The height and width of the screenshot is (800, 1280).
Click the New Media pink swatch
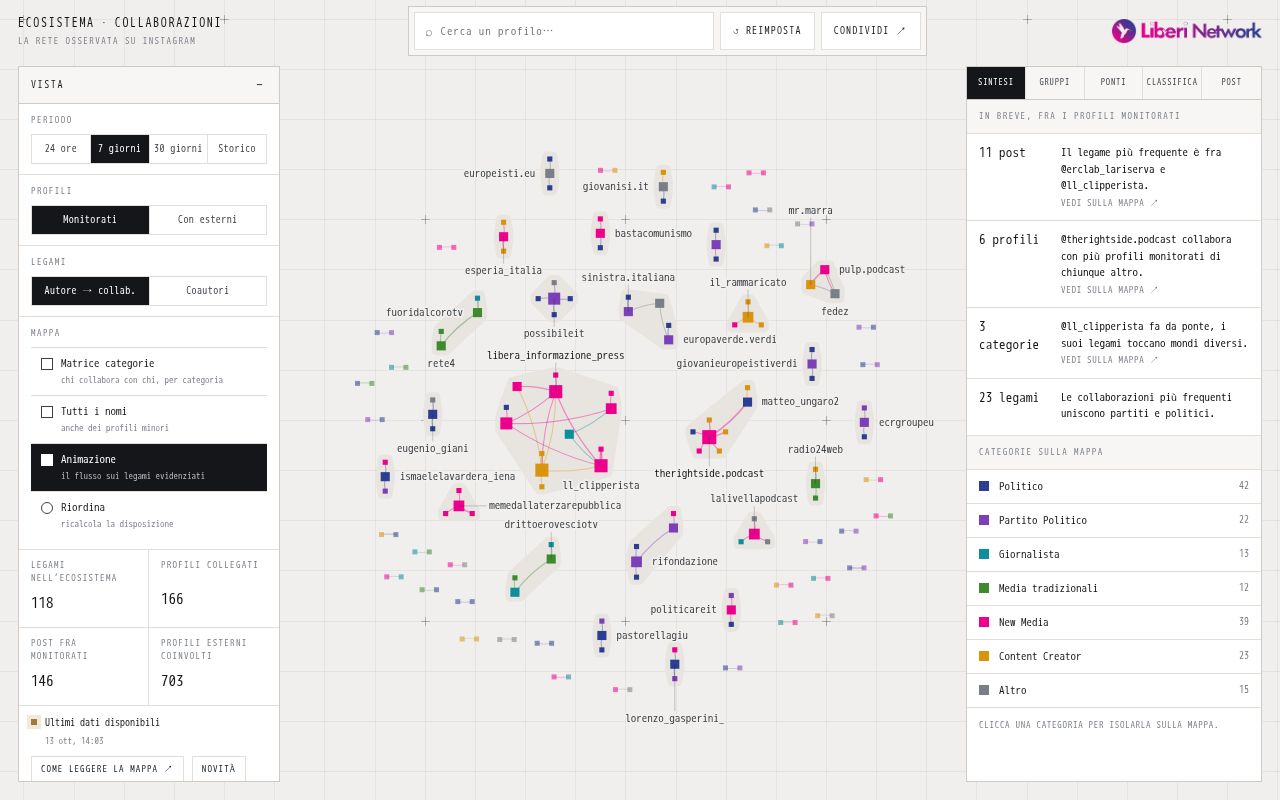tap(984, 623)
